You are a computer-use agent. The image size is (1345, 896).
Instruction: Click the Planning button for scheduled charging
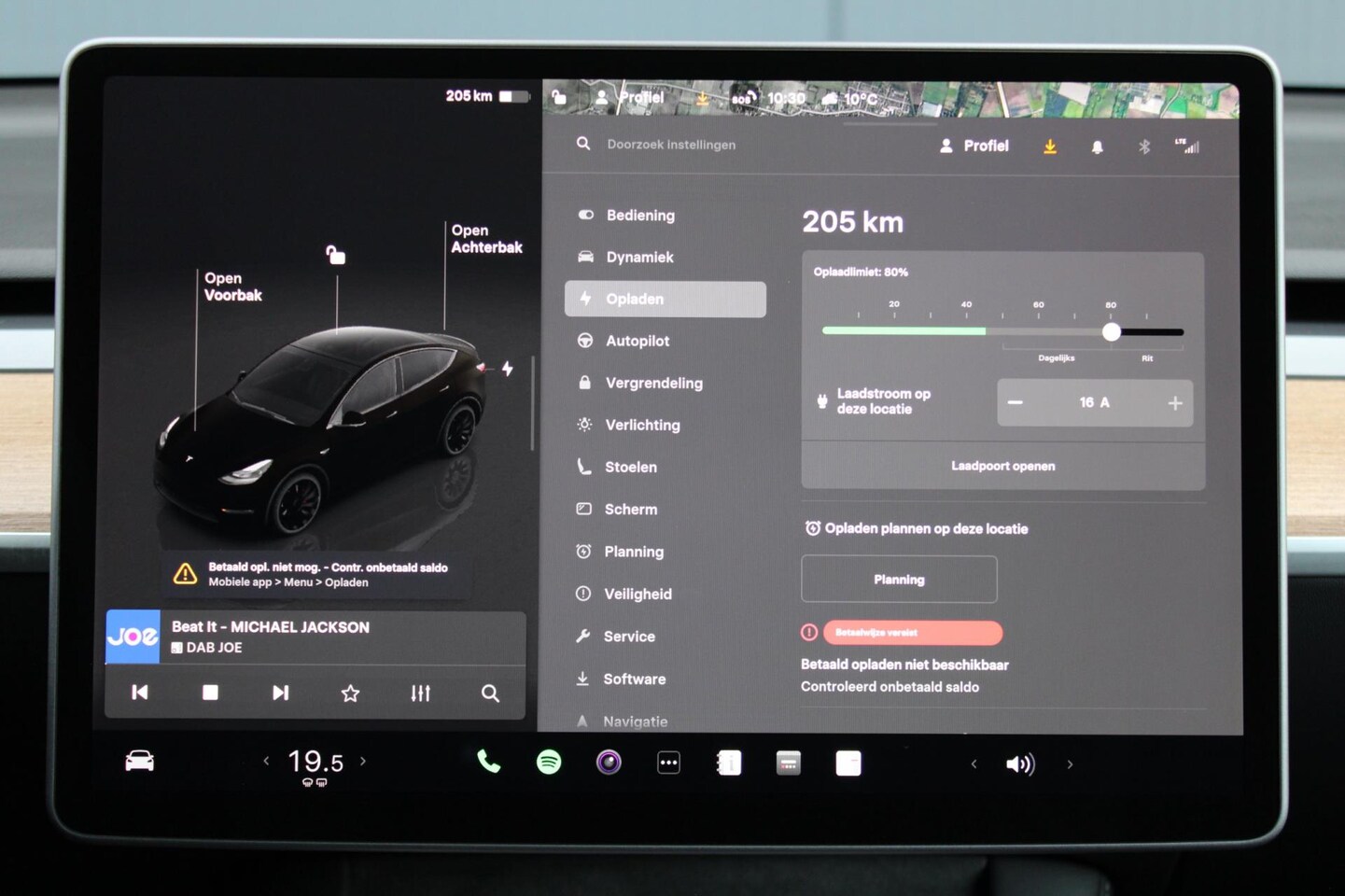click(899, 580)
